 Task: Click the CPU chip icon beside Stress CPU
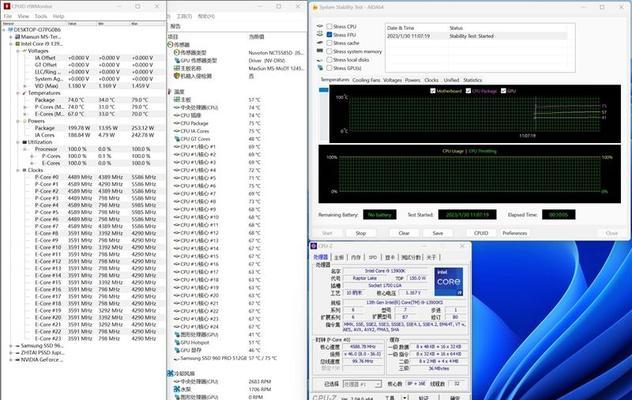(x=320, y=26)
